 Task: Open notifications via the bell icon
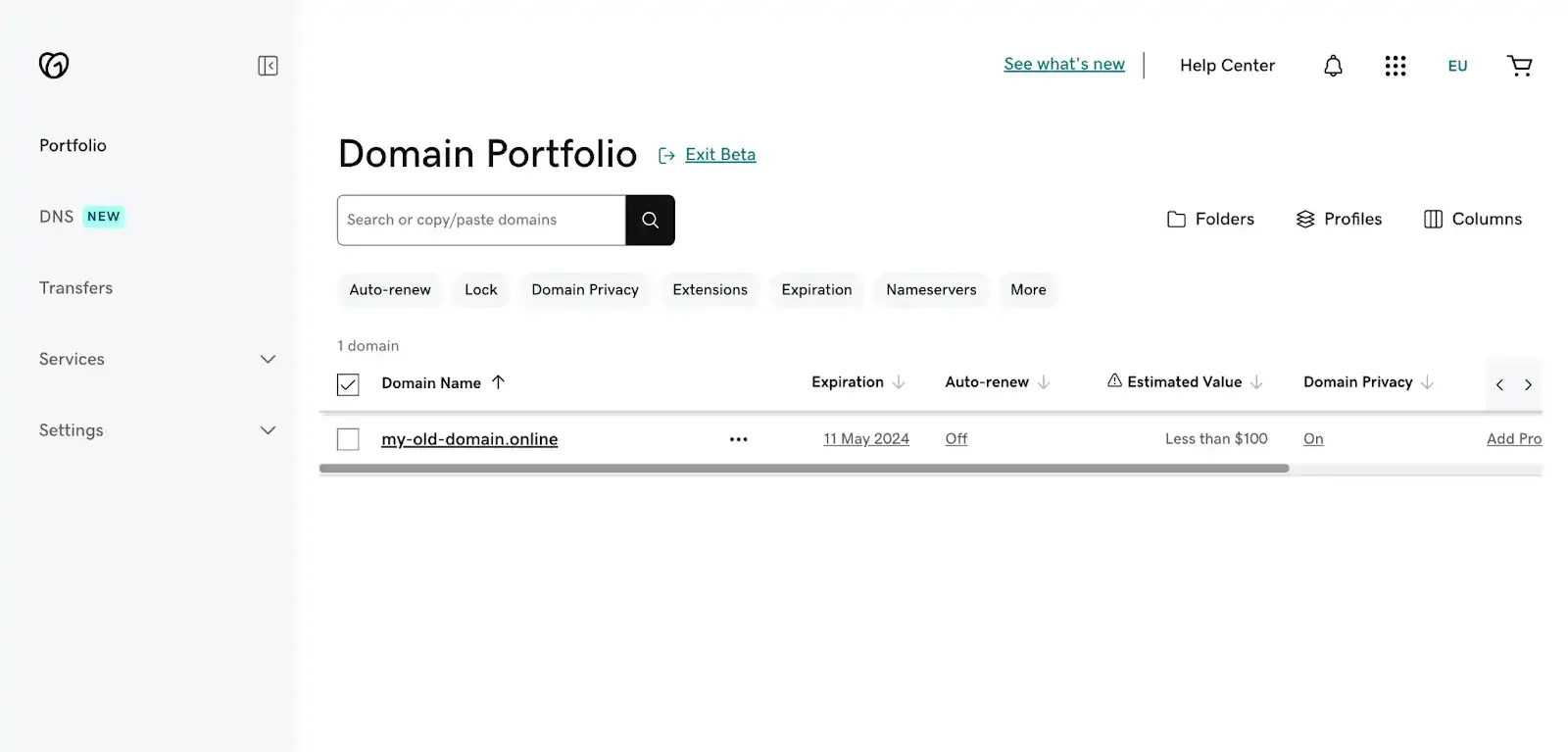click(1331, 65)
